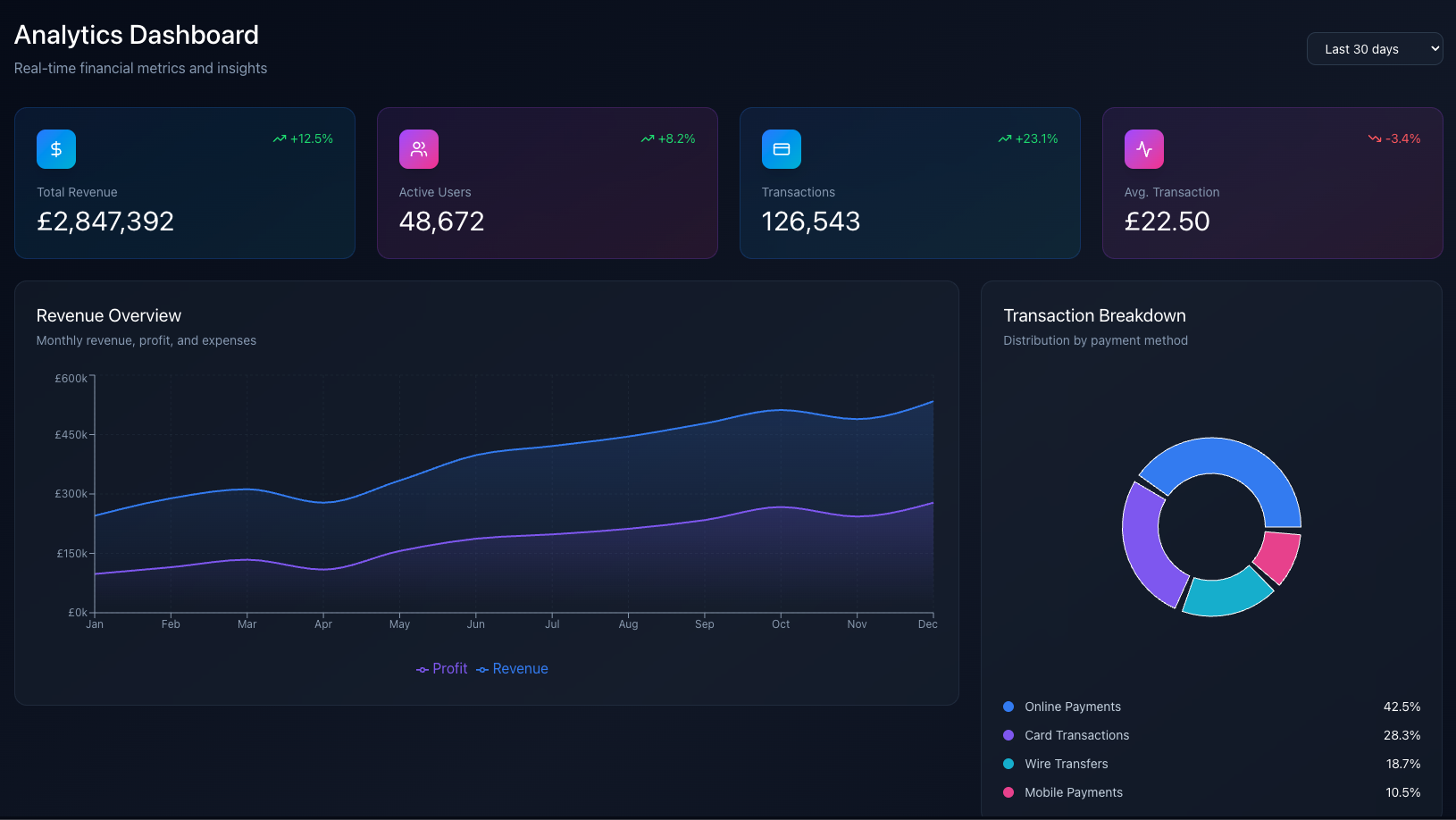This screenshot has height=820, width=1456.
Task: Select the blue Online Payments legend dot
Action: coord(1008,707)
